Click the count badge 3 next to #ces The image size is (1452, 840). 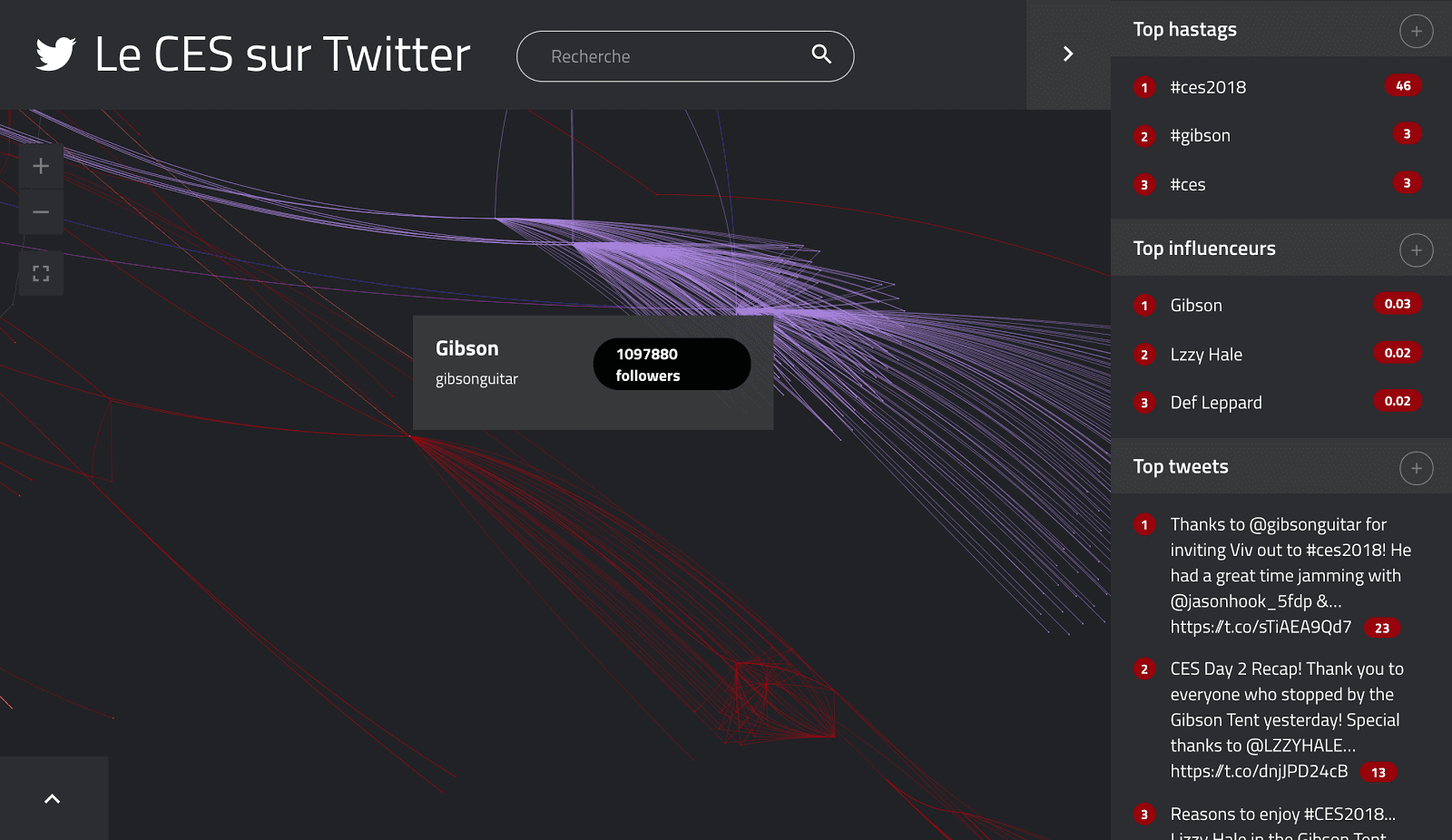[x=1407, y=182]
